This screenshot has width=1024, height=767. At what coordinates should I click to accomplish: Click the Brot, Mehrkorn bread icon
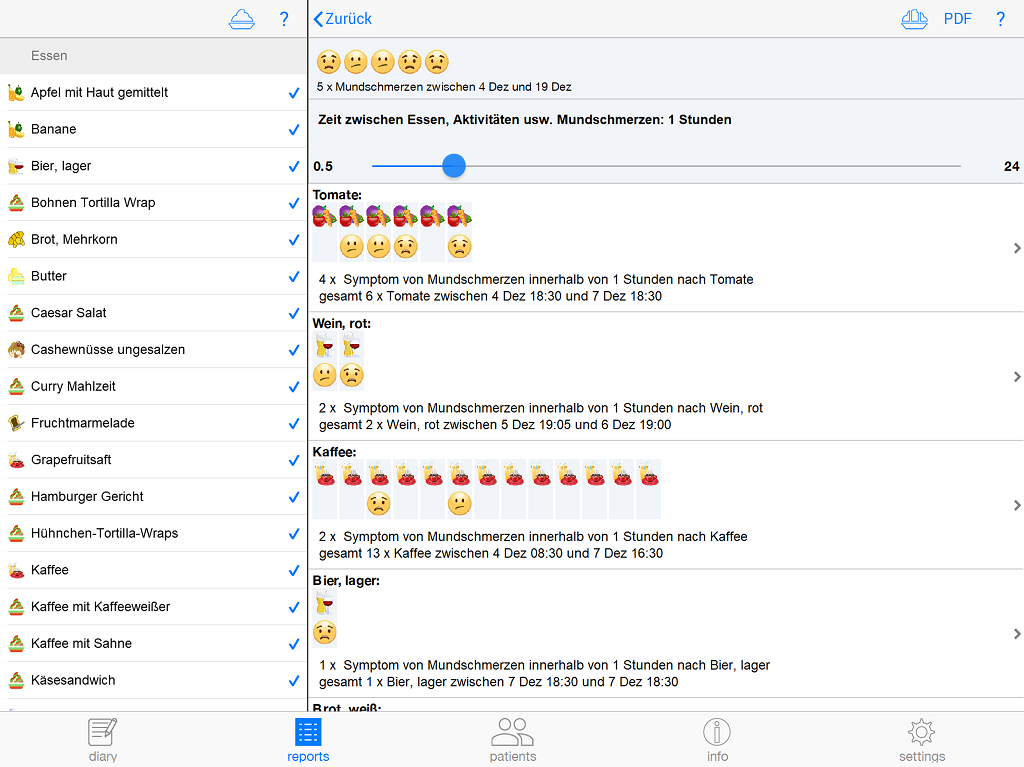pos(16,240)
